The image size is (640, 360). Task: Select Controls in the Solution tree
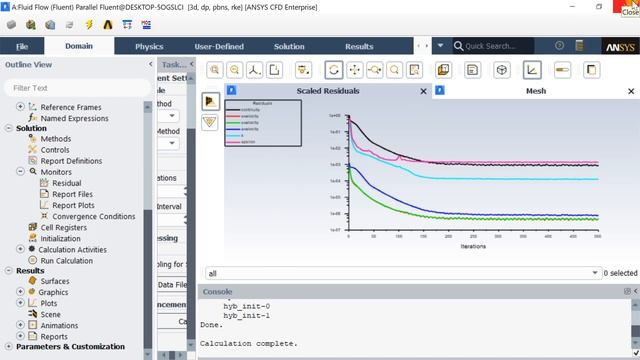(55, 150)
